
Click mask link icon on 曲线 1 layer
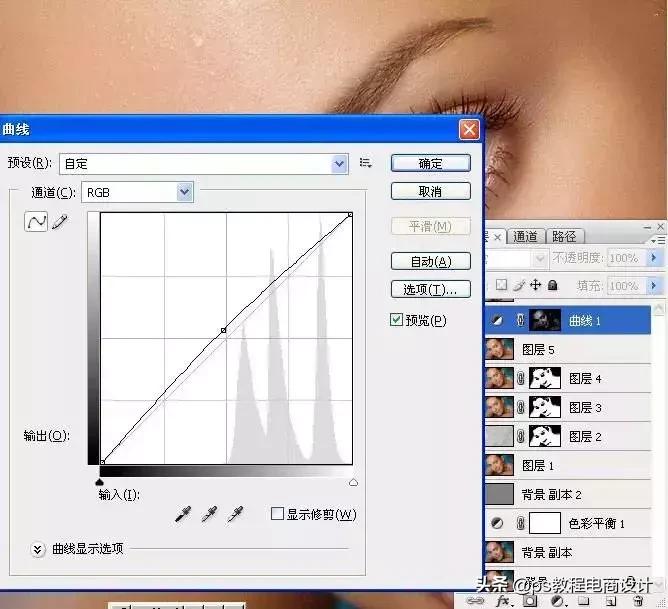pos(520,320)
